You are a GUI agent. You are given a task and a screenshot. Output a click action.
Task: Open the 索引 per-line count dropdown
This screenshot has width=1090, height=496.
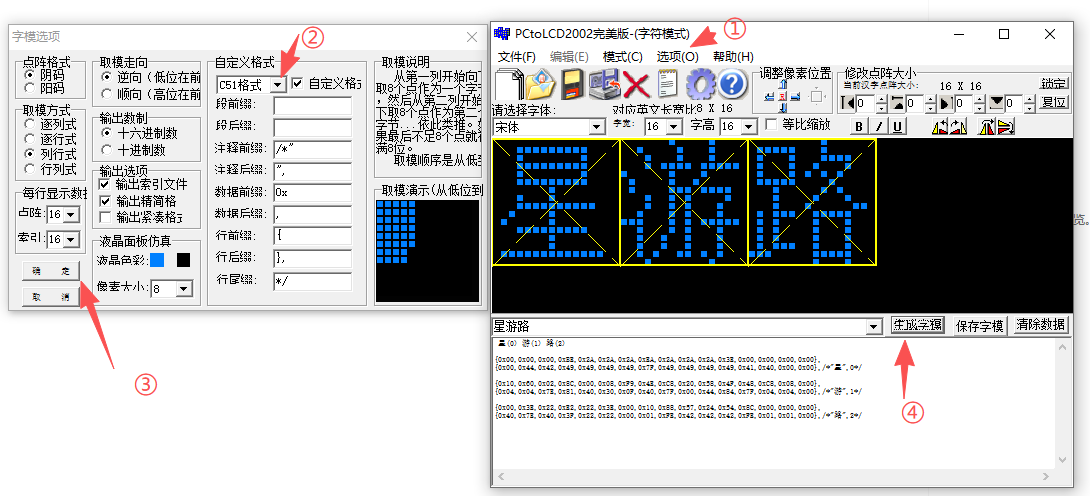(x=72, y=240)
